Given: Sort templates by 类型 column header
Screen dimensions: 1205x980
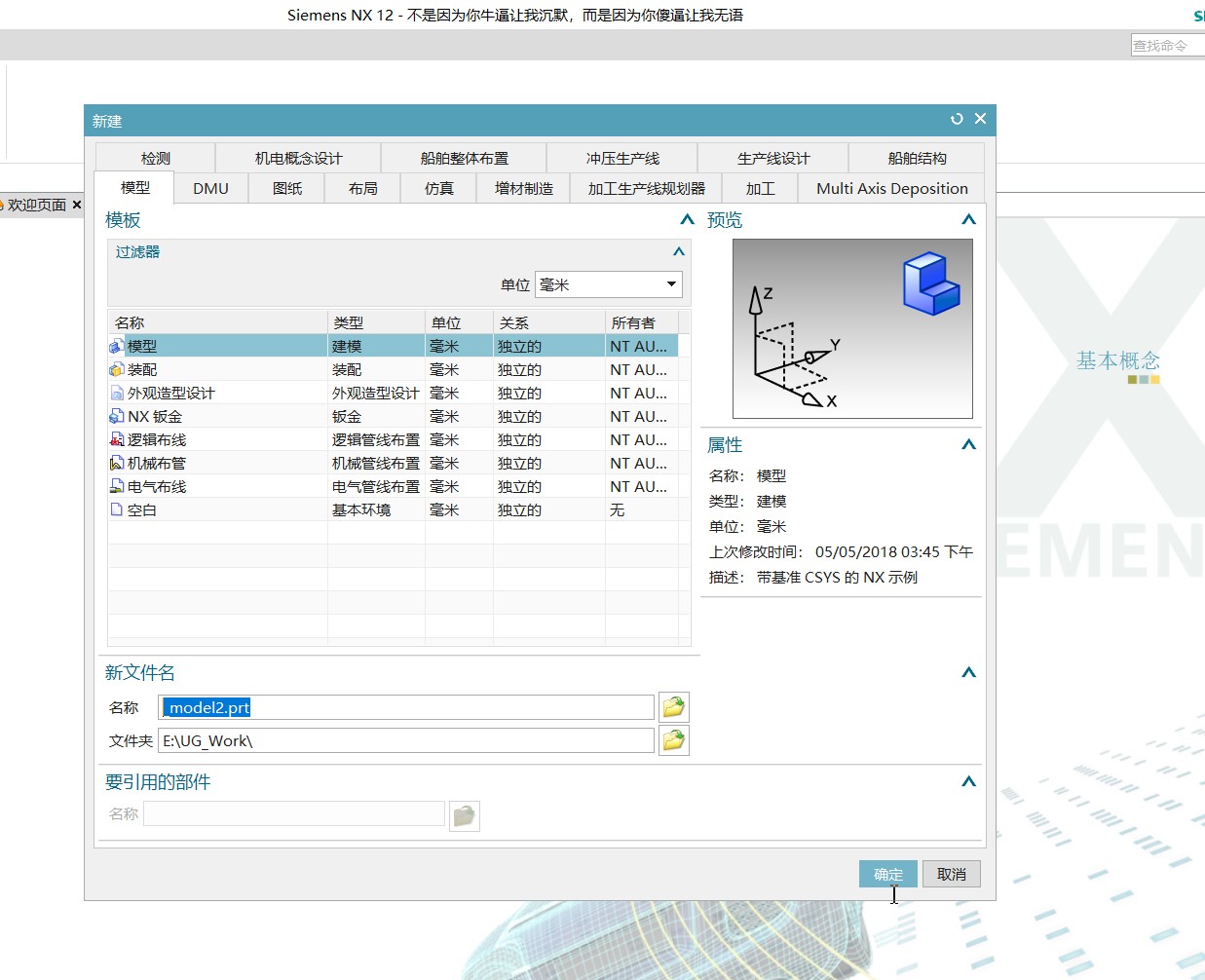Looking at the screenshot, I should tap(376, 322).
